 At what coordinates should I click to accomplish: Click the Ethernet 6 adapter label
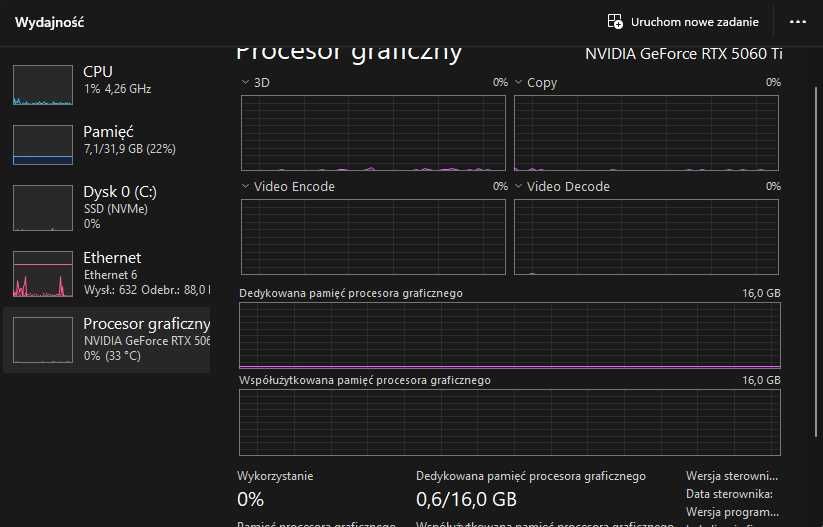110,275
